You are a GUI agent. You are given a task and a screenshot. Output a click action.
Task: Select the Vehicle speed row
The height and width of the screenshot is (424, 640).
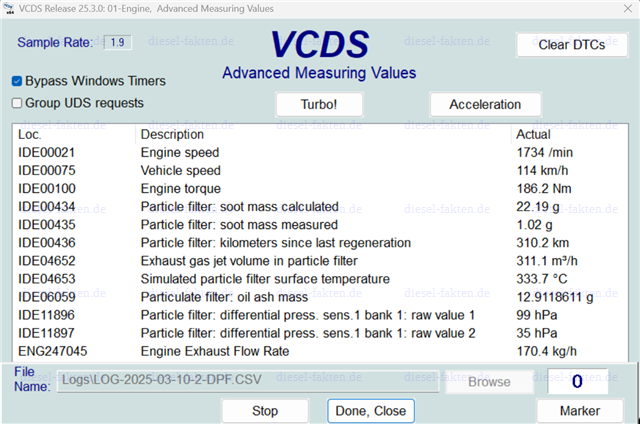tap(320, 171)
